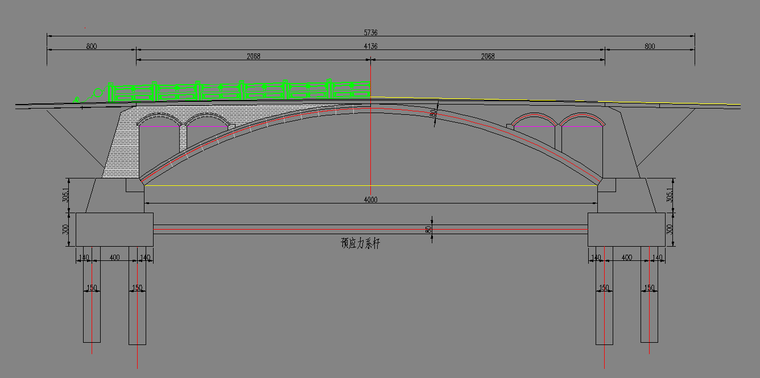Click the small green circle left of railing

coord(98,92)
